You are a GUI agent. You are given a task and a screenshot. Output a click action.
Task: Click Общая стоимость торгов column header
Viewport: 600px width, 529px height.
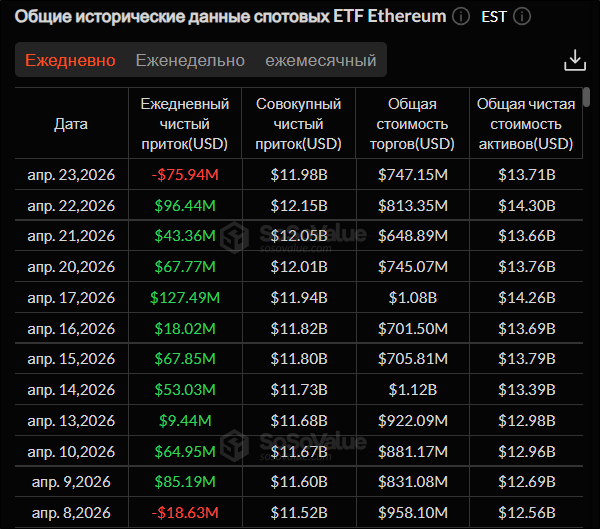(412, 124)
